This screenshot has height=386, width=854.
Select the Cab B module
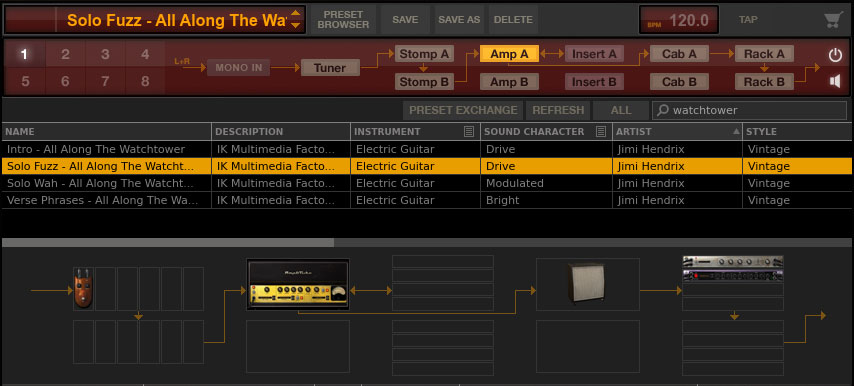(x=679, y=82)
